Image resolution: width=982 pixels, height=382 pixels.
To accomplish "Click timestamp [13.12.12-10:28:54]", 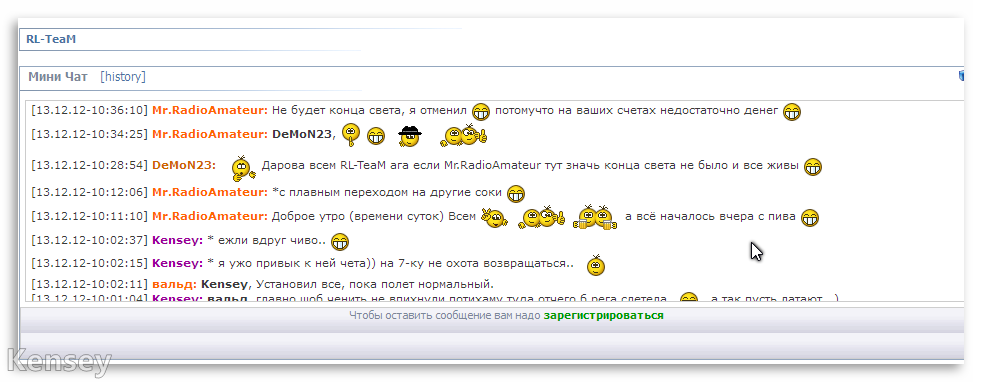I will [x=90, y=165].
